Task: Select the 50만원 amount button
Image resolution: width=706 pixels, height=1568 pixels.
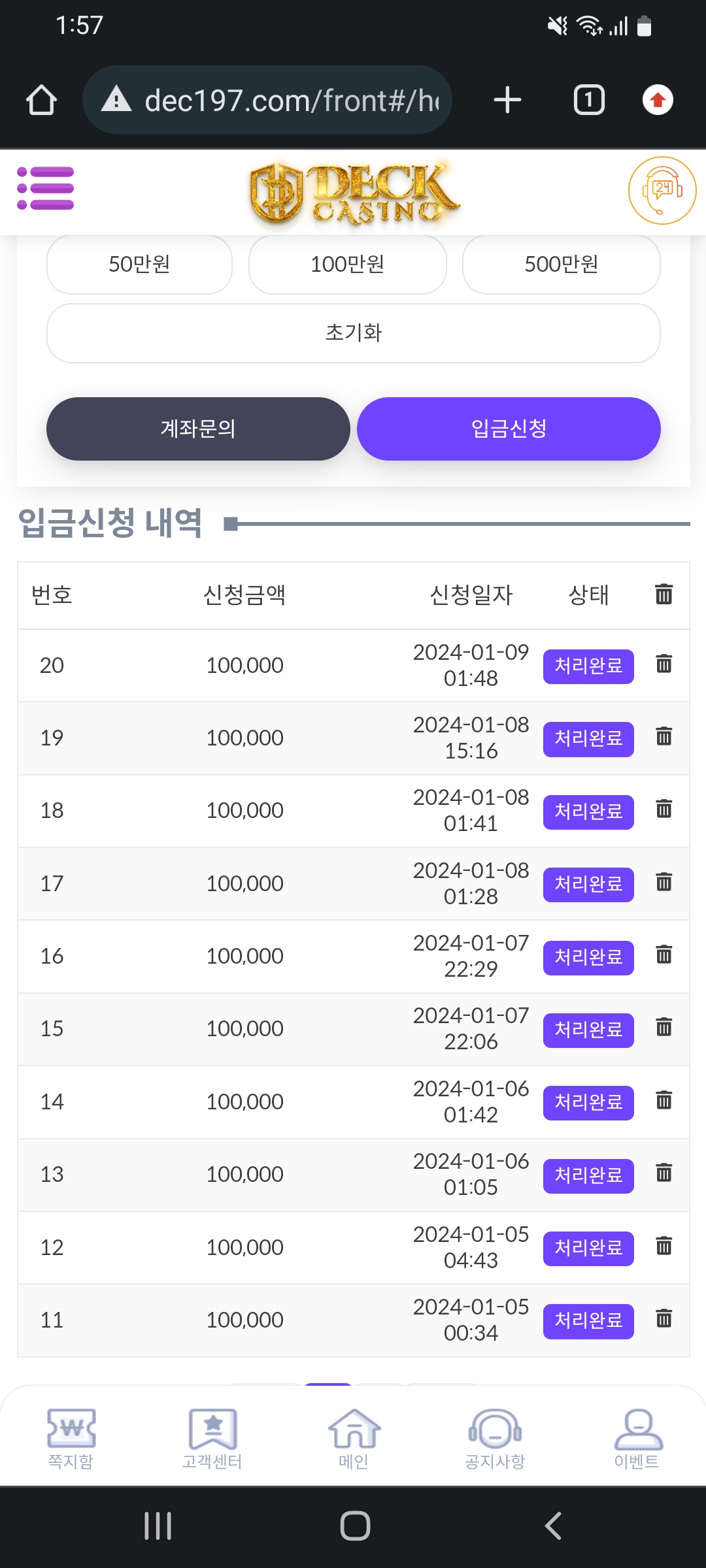Action: [x=139, y=265]
